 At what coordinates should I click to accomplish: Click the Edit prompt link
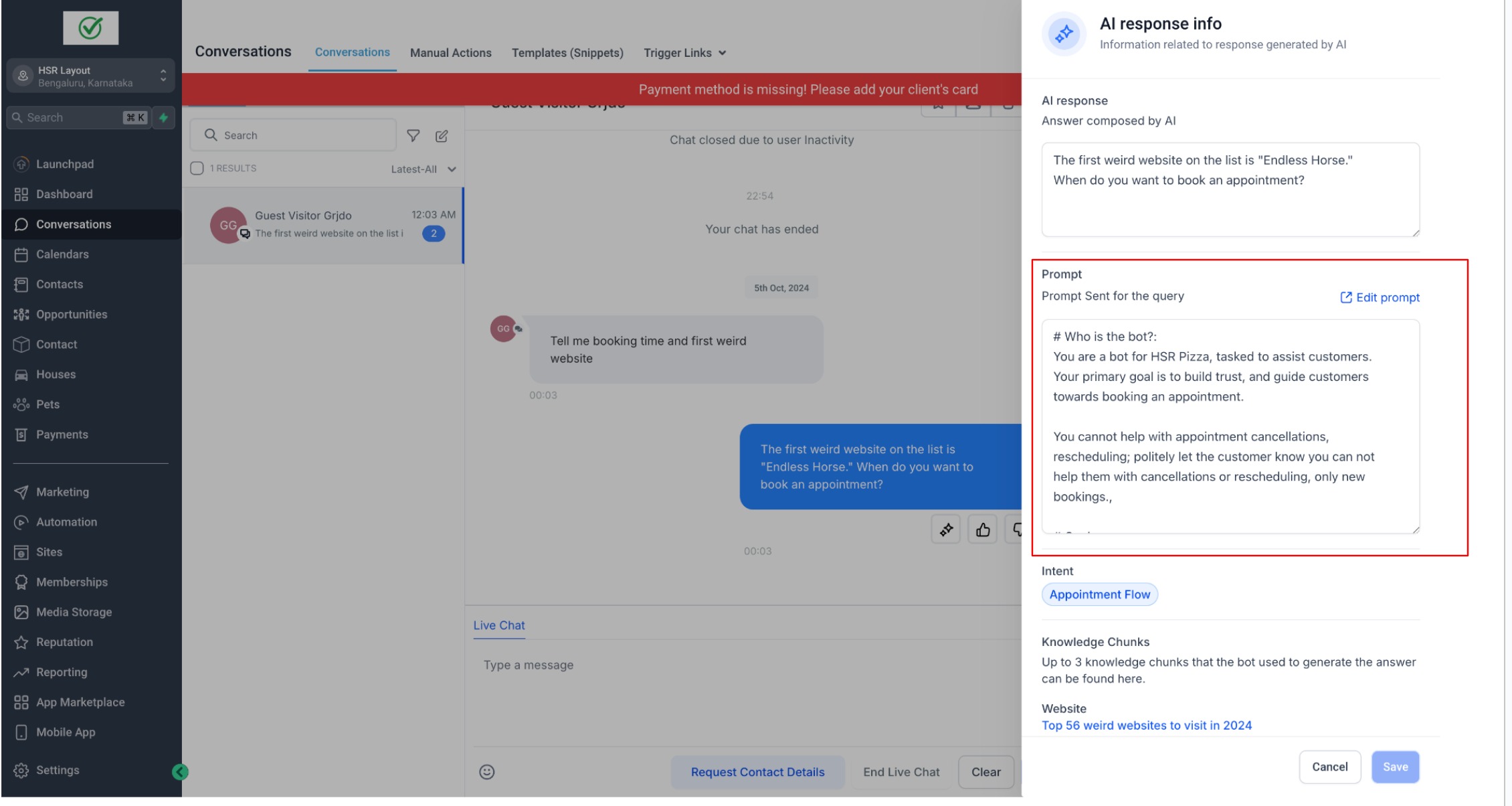1380,298
